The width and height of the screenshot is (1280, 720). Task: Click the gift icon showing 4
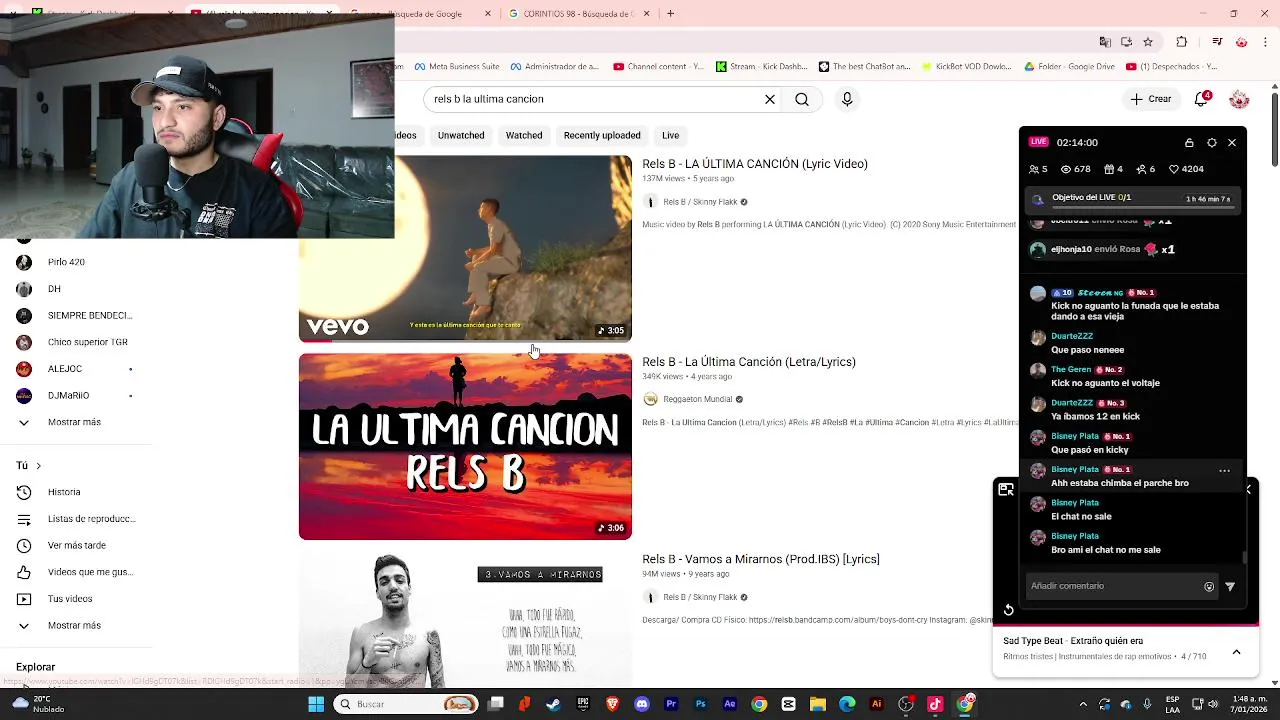point(1108,169)
